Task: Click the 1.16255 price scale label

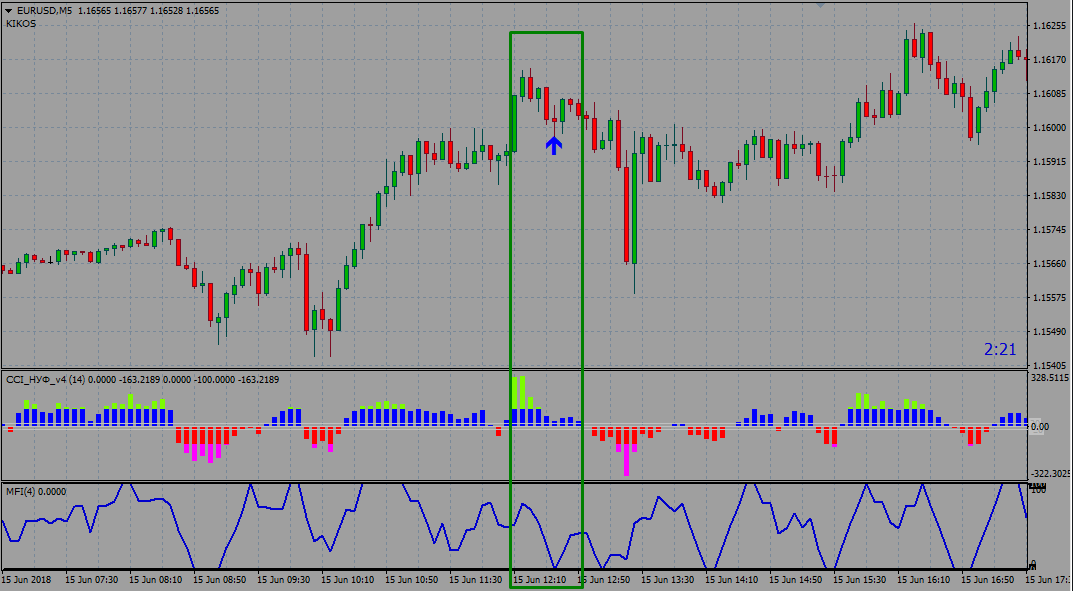Action: tap(1050, 26)
